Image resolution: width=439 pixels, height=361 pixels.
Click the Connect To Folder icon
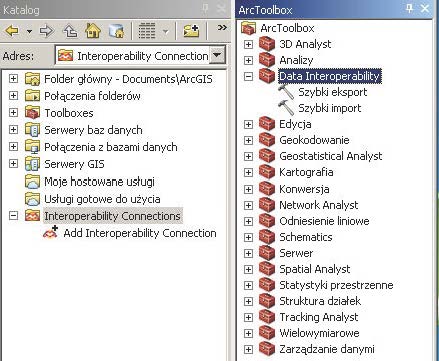point(191,31)
